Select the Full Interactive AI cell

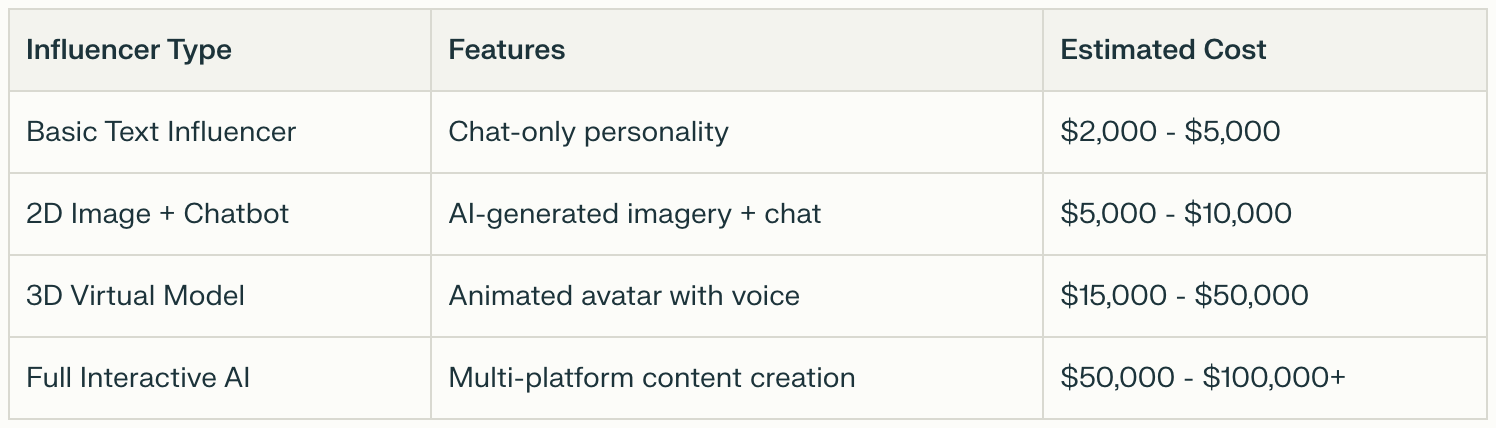(x=138, y=378)
